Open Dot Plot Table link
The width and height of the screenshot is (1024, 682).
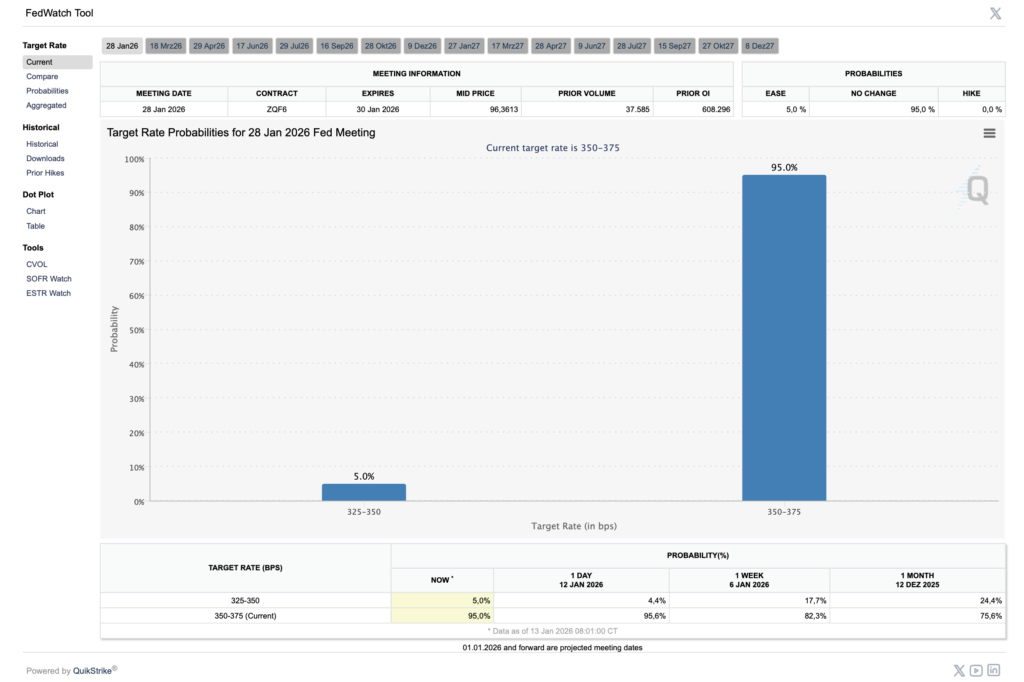pos(35,226)
